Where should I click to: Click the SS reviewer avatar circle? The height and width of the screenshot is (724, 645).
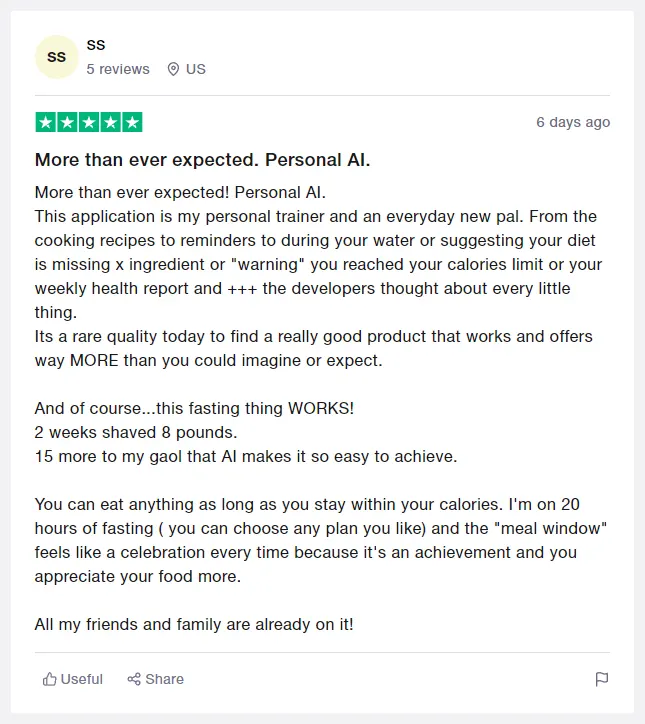pyautogui.click(x=57, y=57)
